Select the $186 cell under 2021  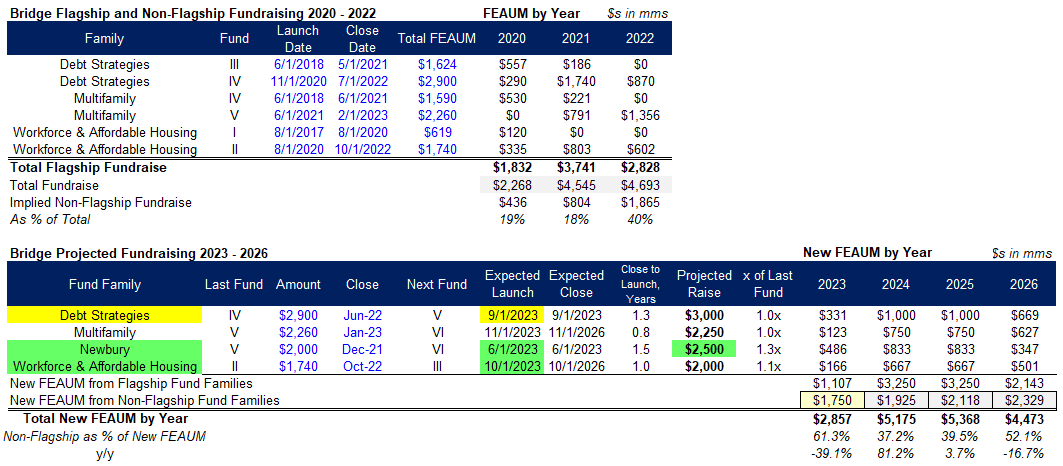pos(576,65)
